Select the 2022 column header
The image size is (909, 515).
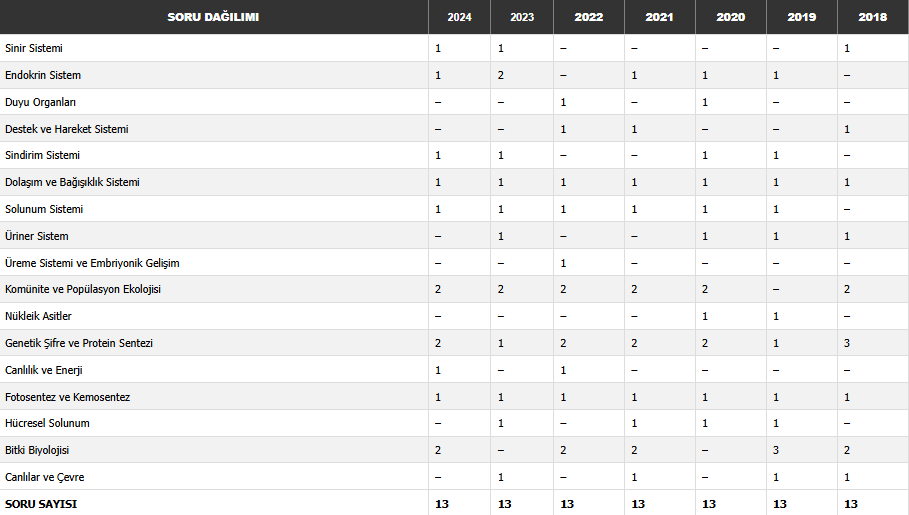click(588, 17)
